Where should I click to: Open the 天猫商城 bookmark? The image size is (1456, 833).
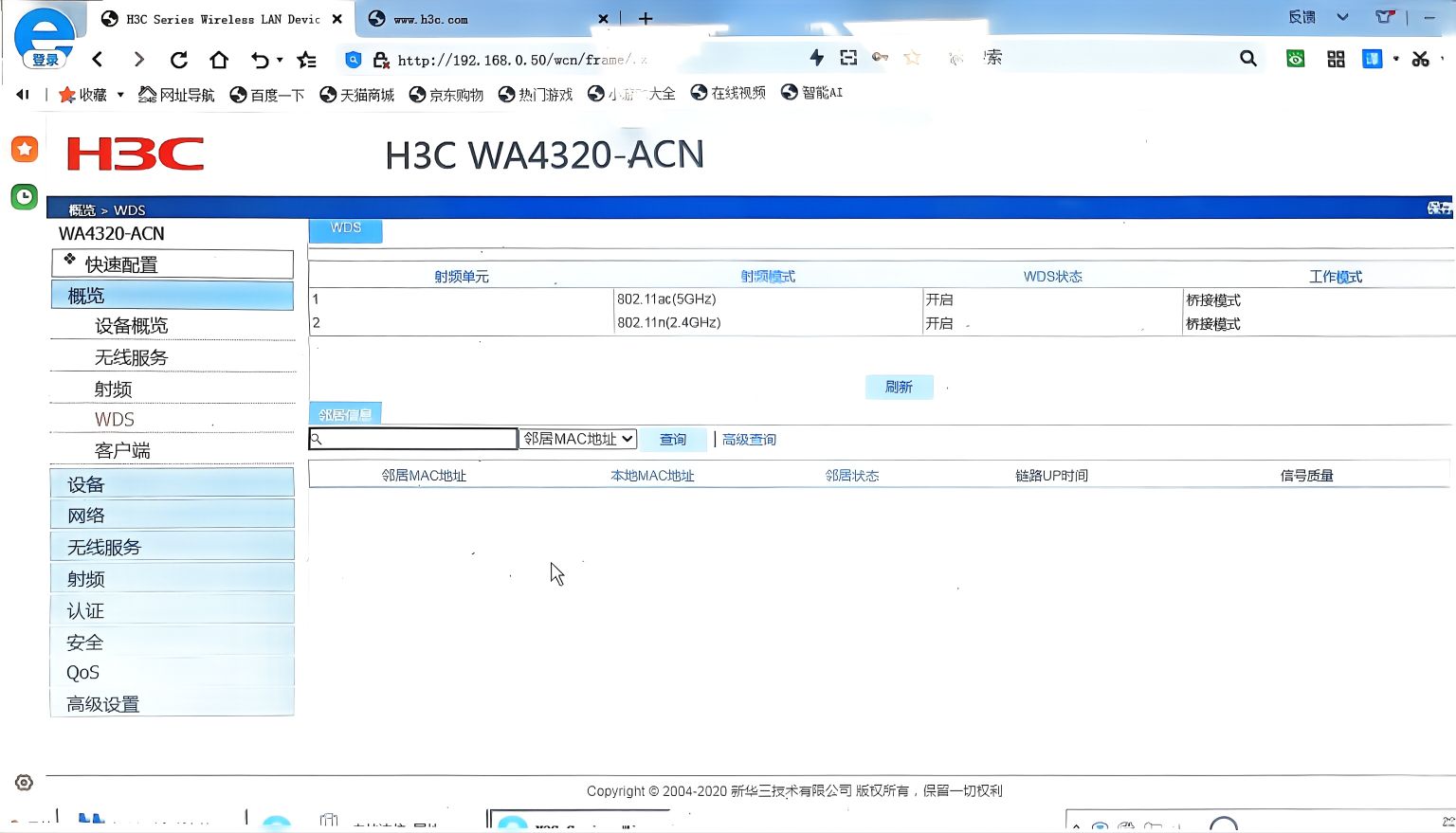click(356, 94)
